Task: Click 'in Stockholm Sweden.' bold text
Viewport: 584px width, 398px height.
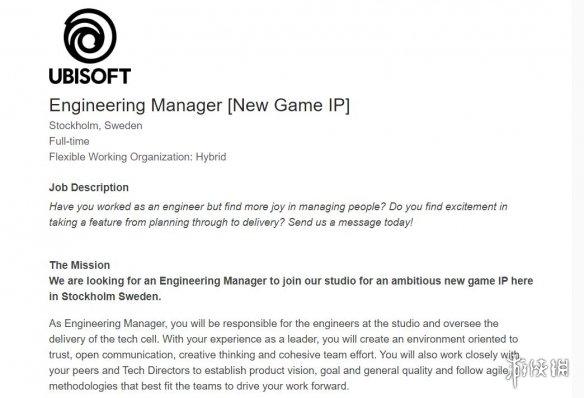Action: point(105,296)
